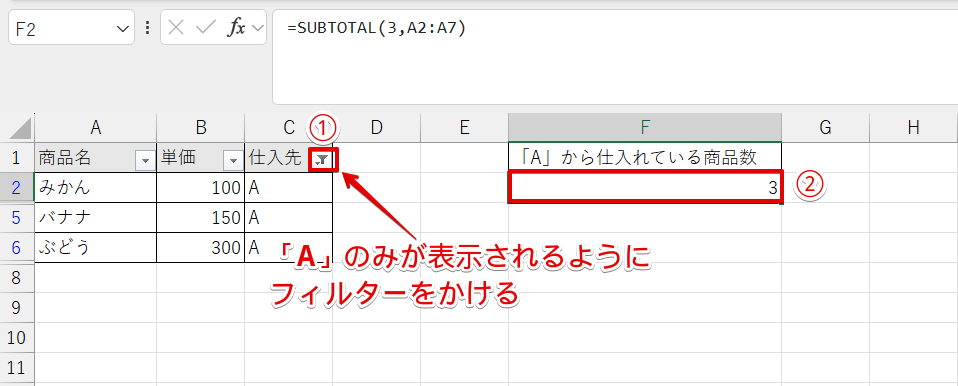Select row 2 header
Image resolution: width=958 pixels, height=386 pixels.
17,188
